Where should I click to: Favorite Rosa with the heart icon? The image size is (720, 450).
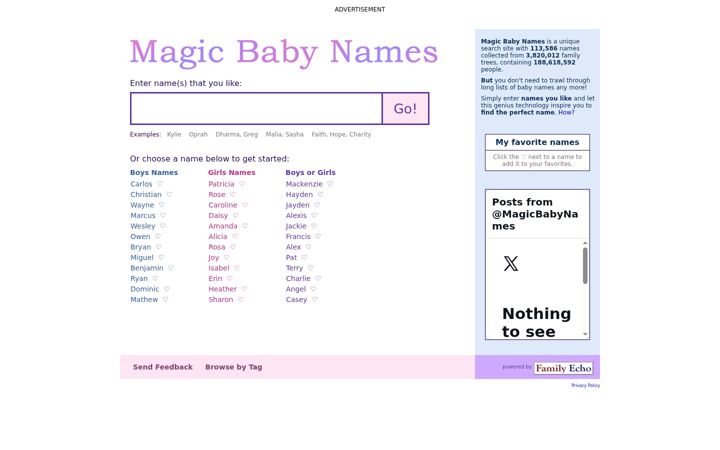tap(233, 247)
